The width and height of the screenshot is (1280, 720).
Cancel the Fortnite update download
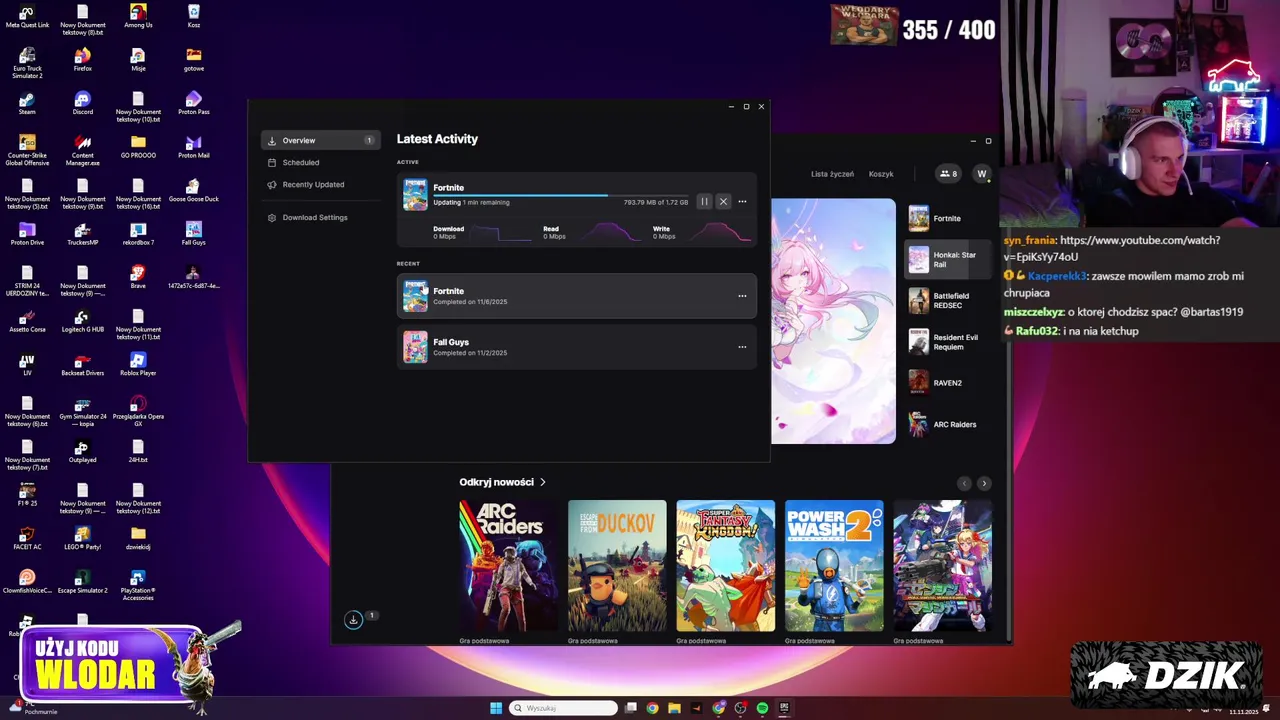723,202
